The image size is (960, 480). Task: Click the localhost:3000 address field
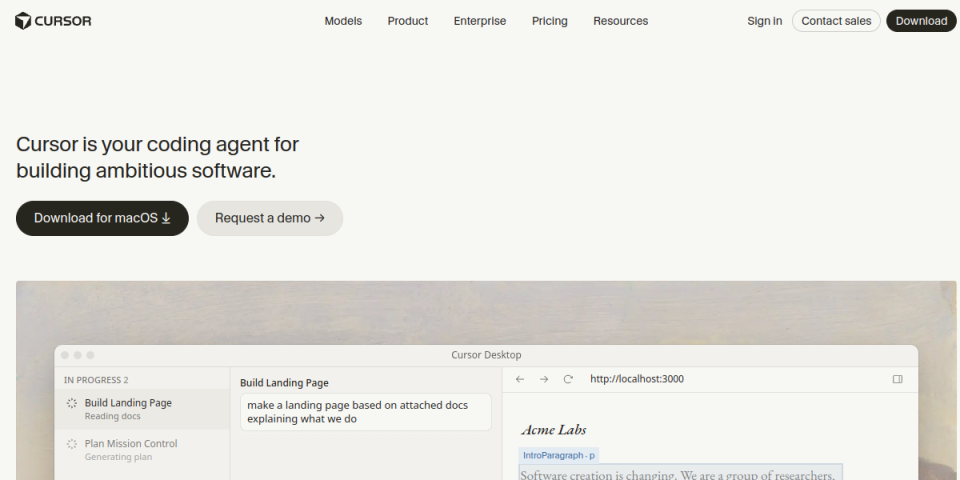[x=637, y=379]
